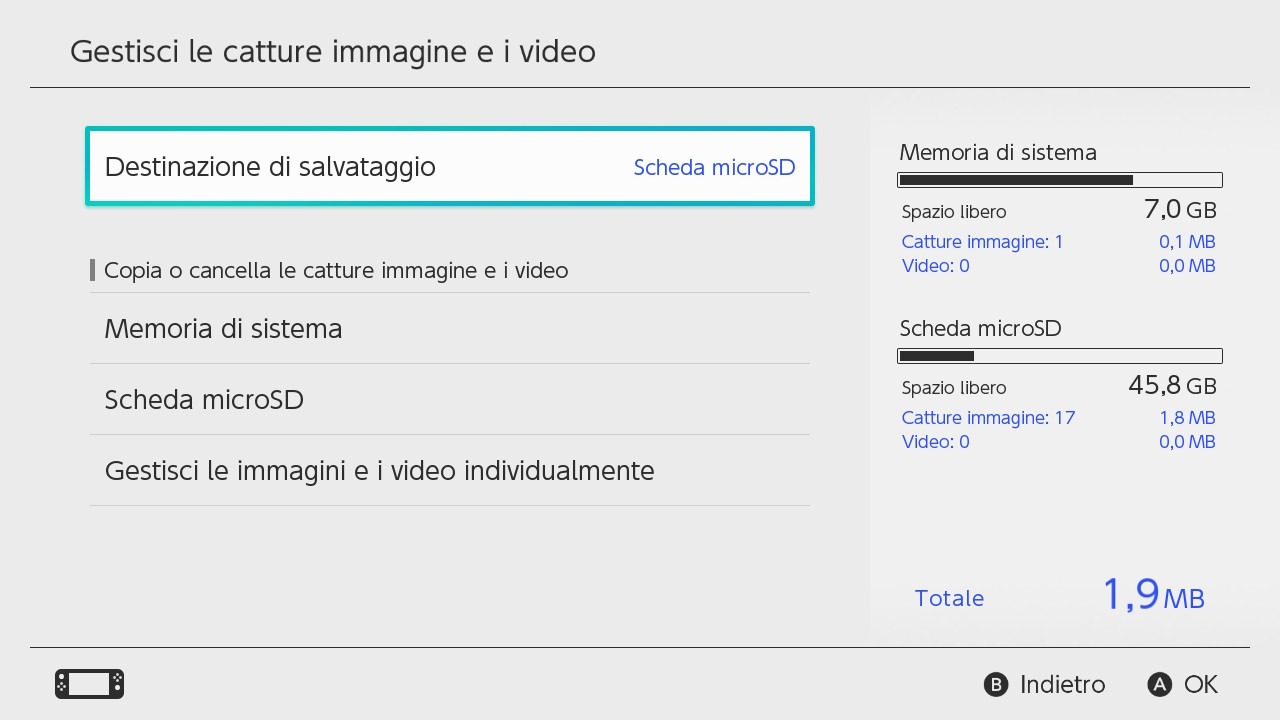1280x720 pixels.
Task: Click the system memory usage bar
Action: [1060, 180]
